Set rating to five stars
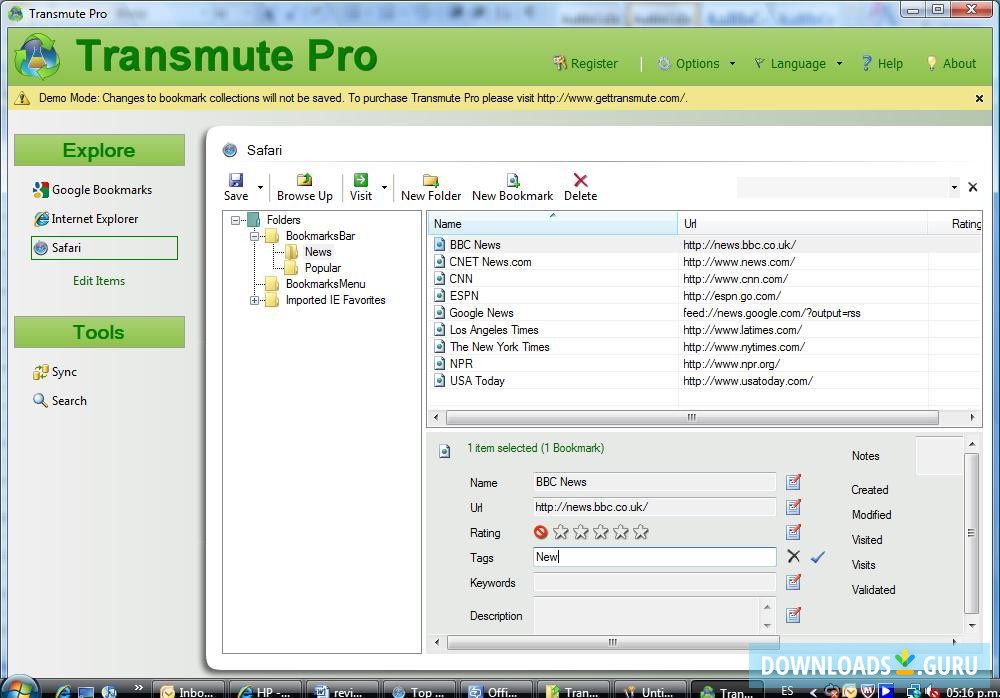 pyautogui.click(x=641, y=533)
